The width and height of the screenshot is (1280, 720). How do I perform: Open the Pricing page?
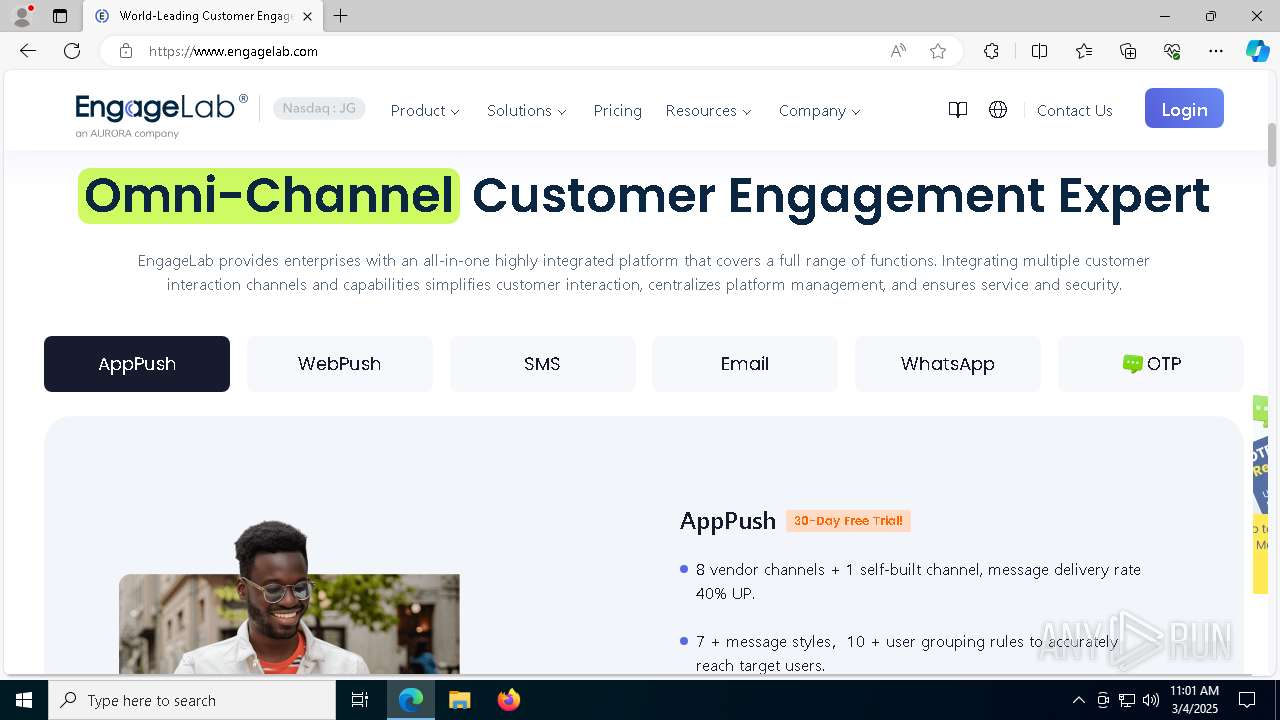pos(617,110)
